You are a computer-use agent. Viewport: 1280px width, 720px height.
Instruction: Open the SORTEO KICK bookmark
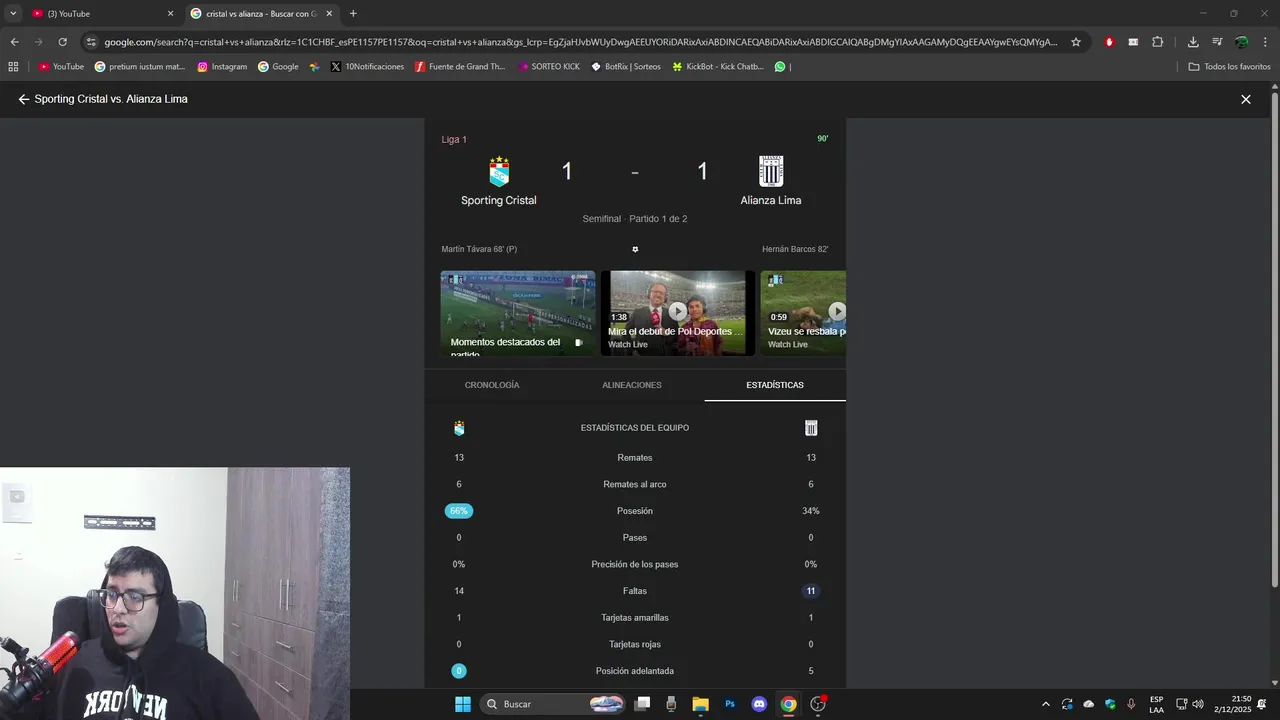[548, 67]
